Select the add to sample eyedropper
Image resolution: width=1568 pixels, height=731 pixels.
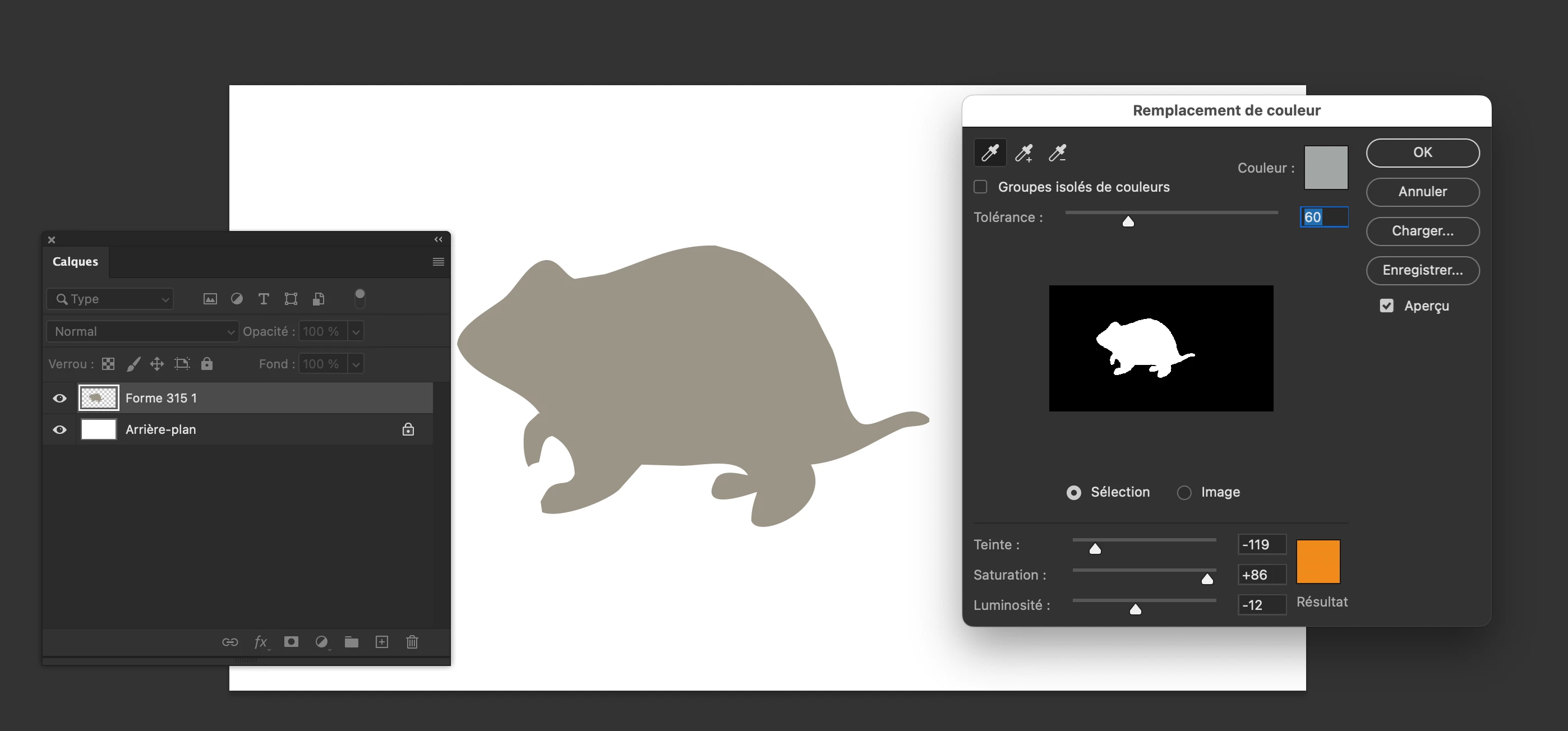[x=1024, y=153]
